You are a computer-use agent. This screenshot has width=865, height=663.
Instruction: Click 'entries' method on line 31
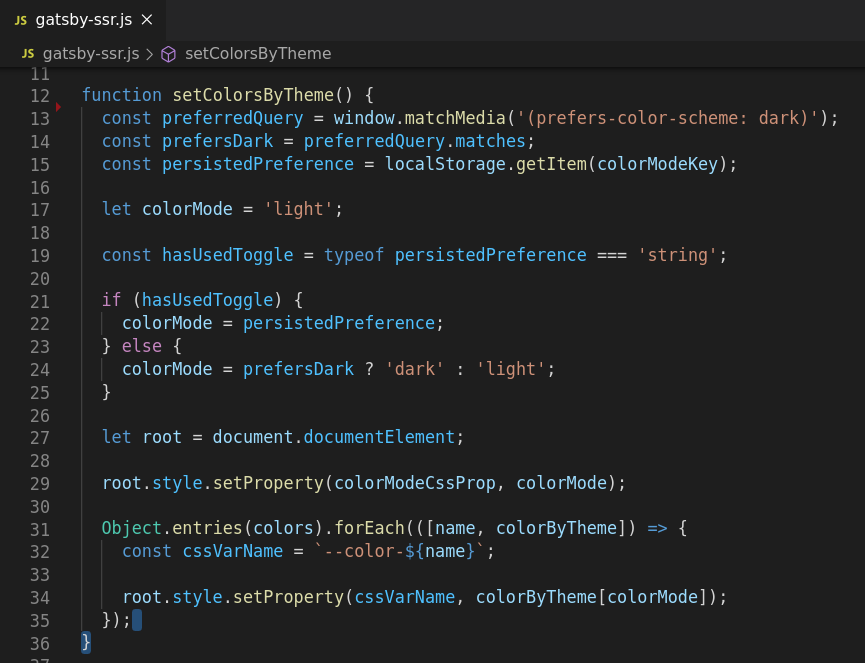207,528
